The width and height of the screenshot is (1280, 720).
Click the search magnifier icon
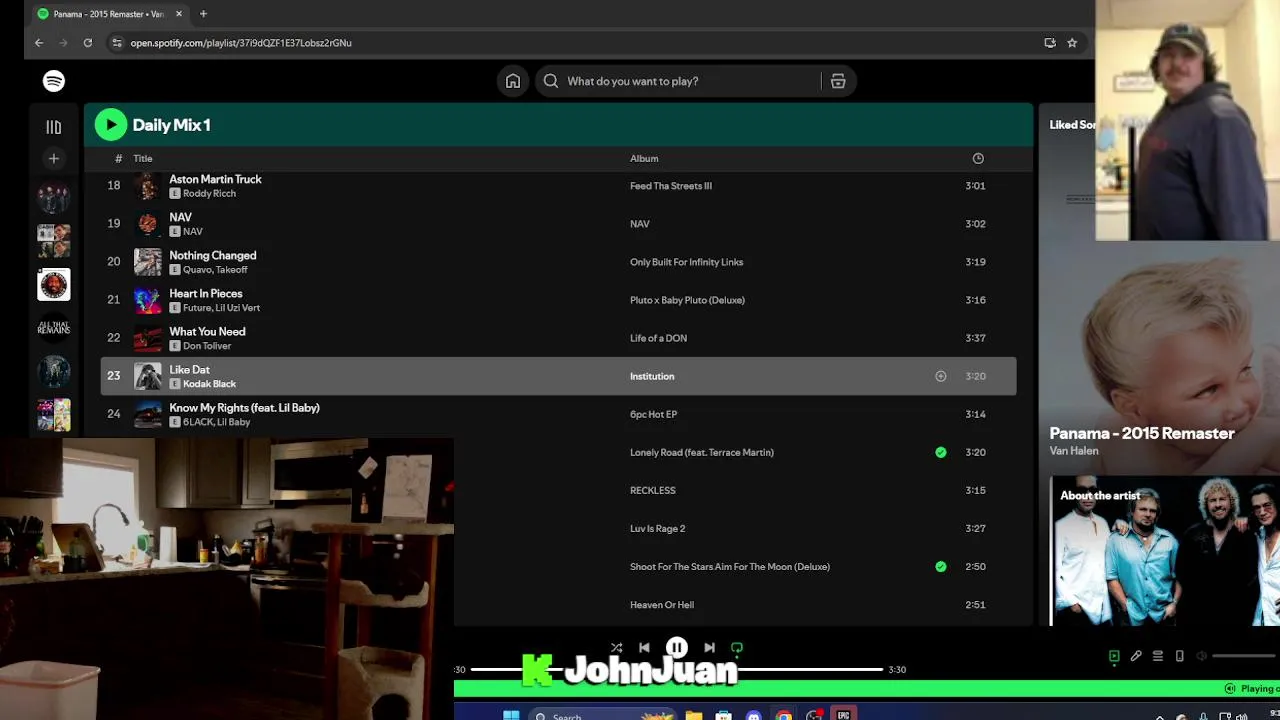[x=551, y=81]
